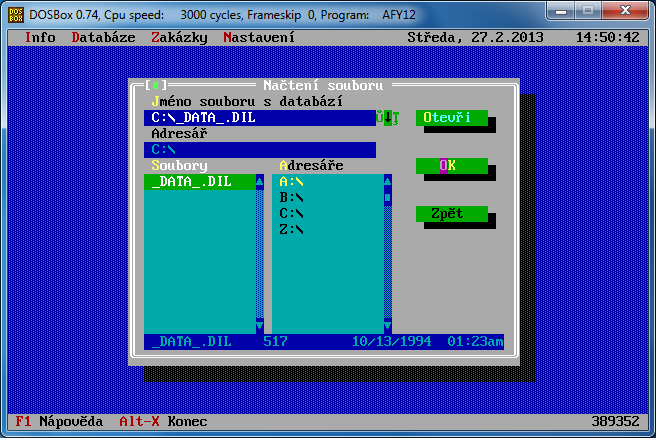Click the DOSBox icon in title bar

(17, 12)
